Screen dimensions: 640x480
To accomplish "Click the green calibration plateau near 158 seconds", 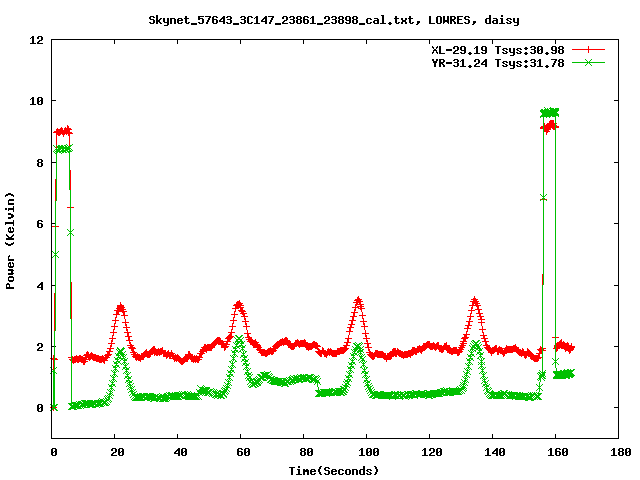I will tap(549, 113).
